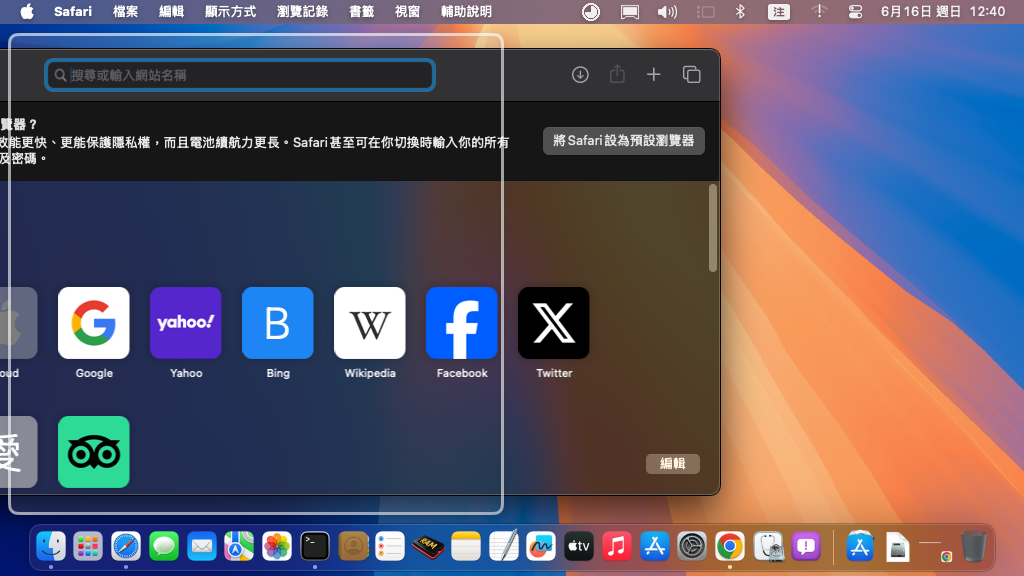Open the 書籤 menu

361,12
